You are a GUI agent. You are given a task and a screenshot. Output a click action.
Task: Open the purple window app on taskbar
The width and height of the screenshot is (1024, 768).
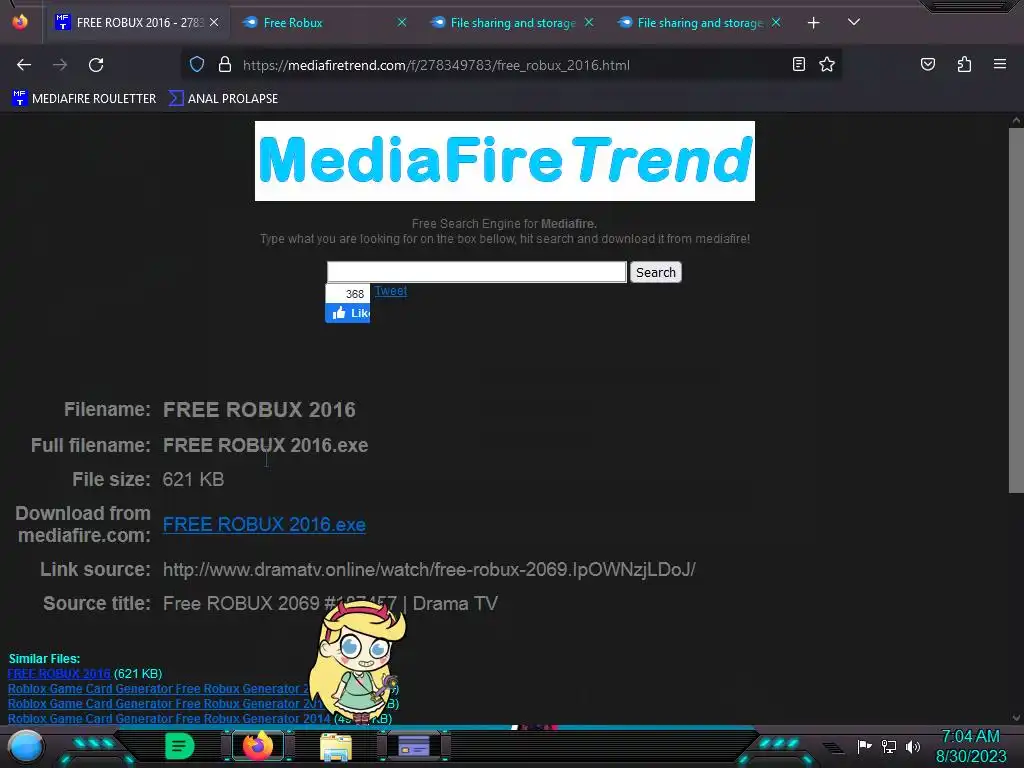414,746
